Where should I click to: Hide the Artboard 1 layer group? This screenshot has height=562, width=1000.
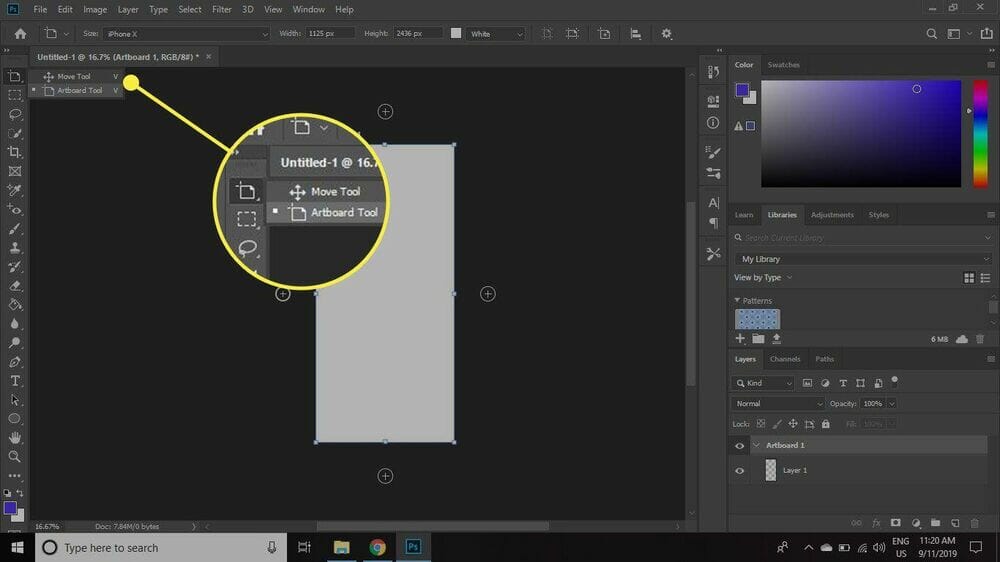[x=739, y=446]
